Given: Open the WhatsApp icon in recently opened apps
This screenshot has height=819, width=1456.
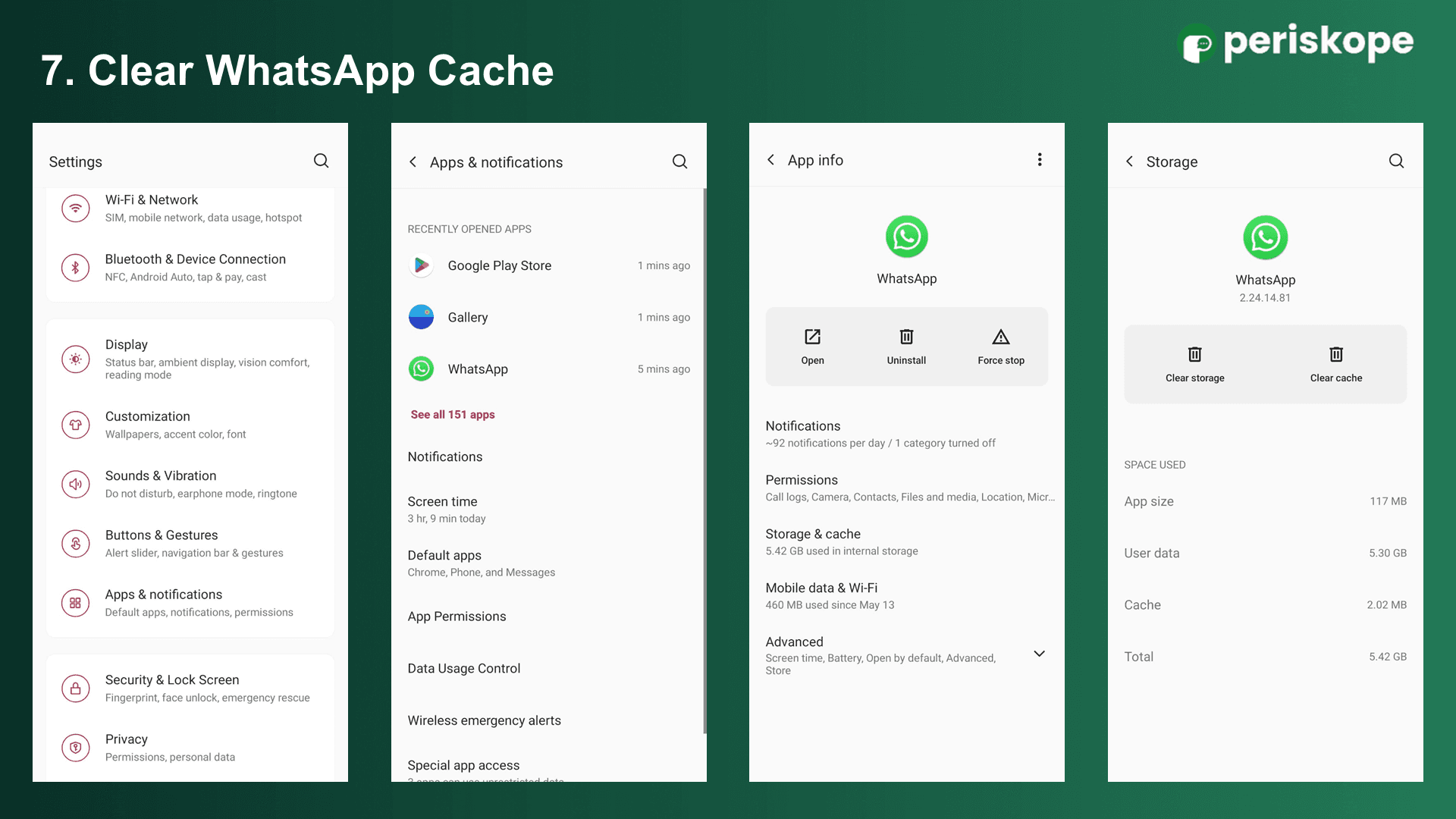Looking at the screenshot, I should (421, 369).
